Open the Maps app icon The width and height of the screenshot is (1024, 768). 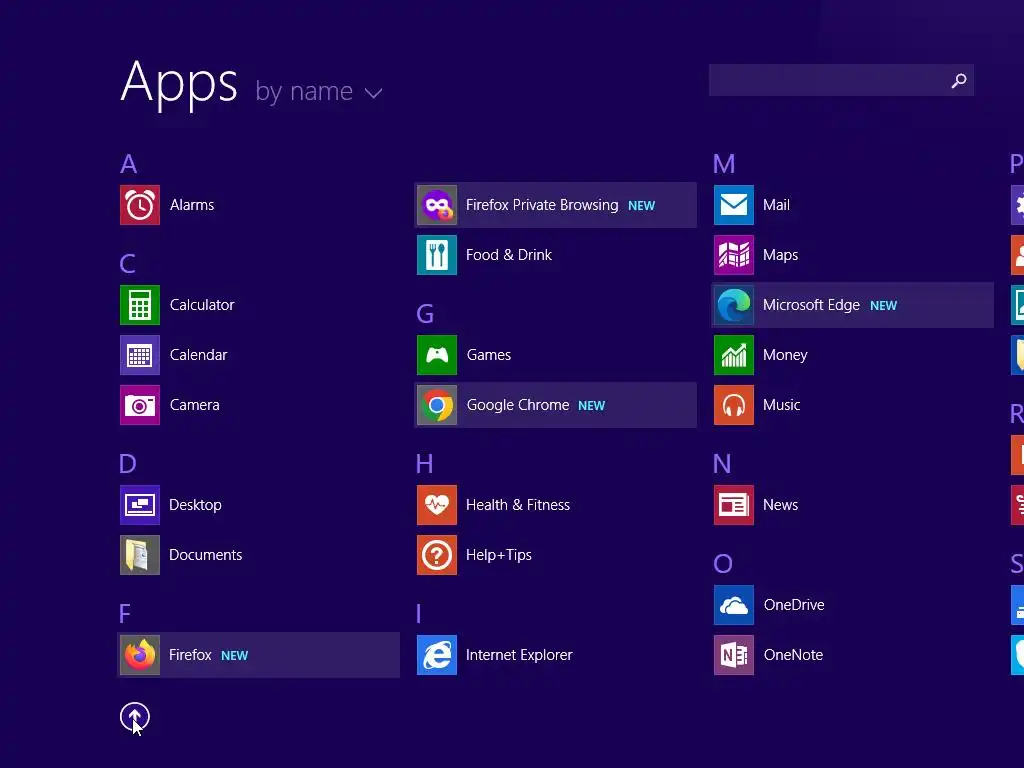pos(734,255)
